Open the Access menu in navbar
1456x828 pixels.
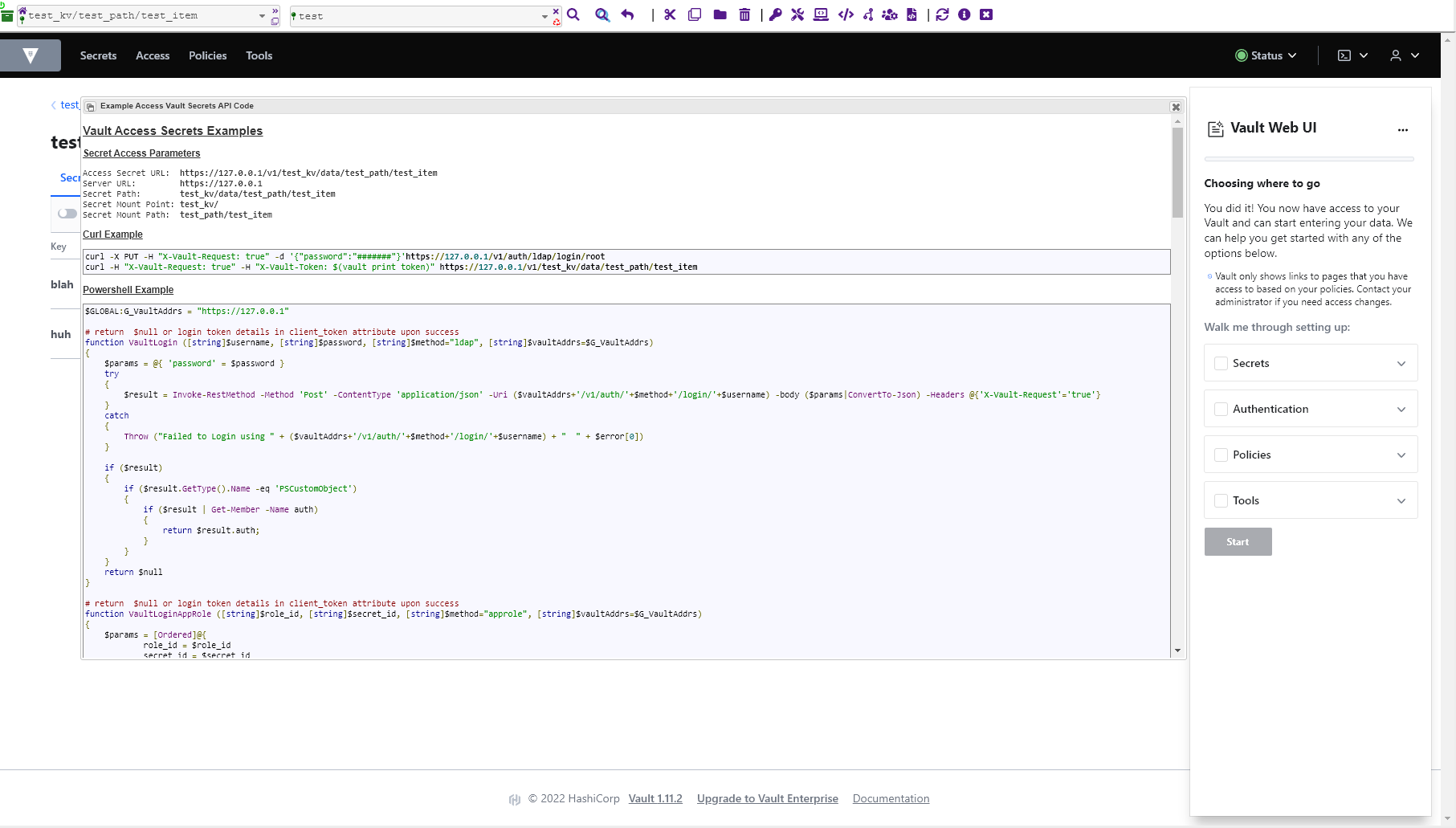(x=153, y=55)
